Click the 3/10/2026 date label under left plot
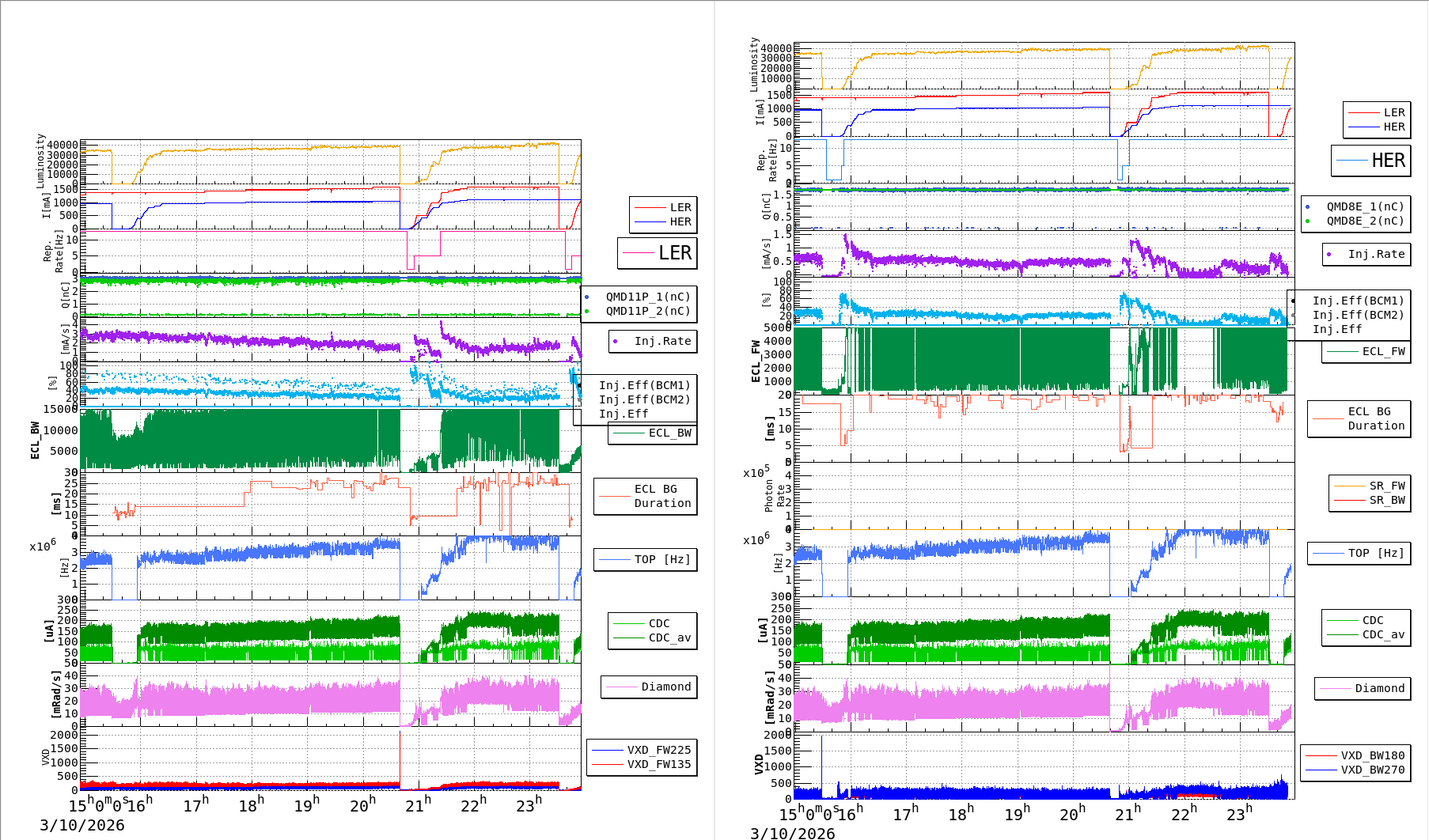The height and width of the screenshot is (840, 1429). tap(82, 825)
